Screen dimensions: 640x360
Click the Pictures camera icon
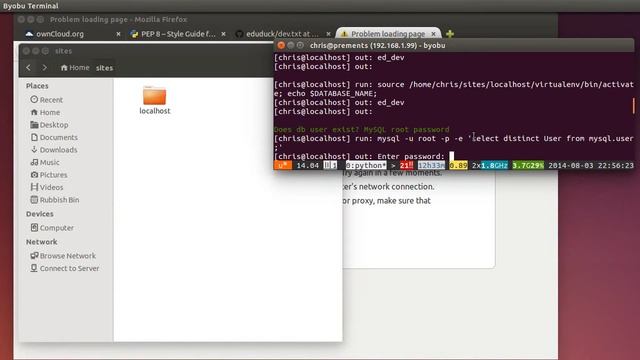coord(34,174)
